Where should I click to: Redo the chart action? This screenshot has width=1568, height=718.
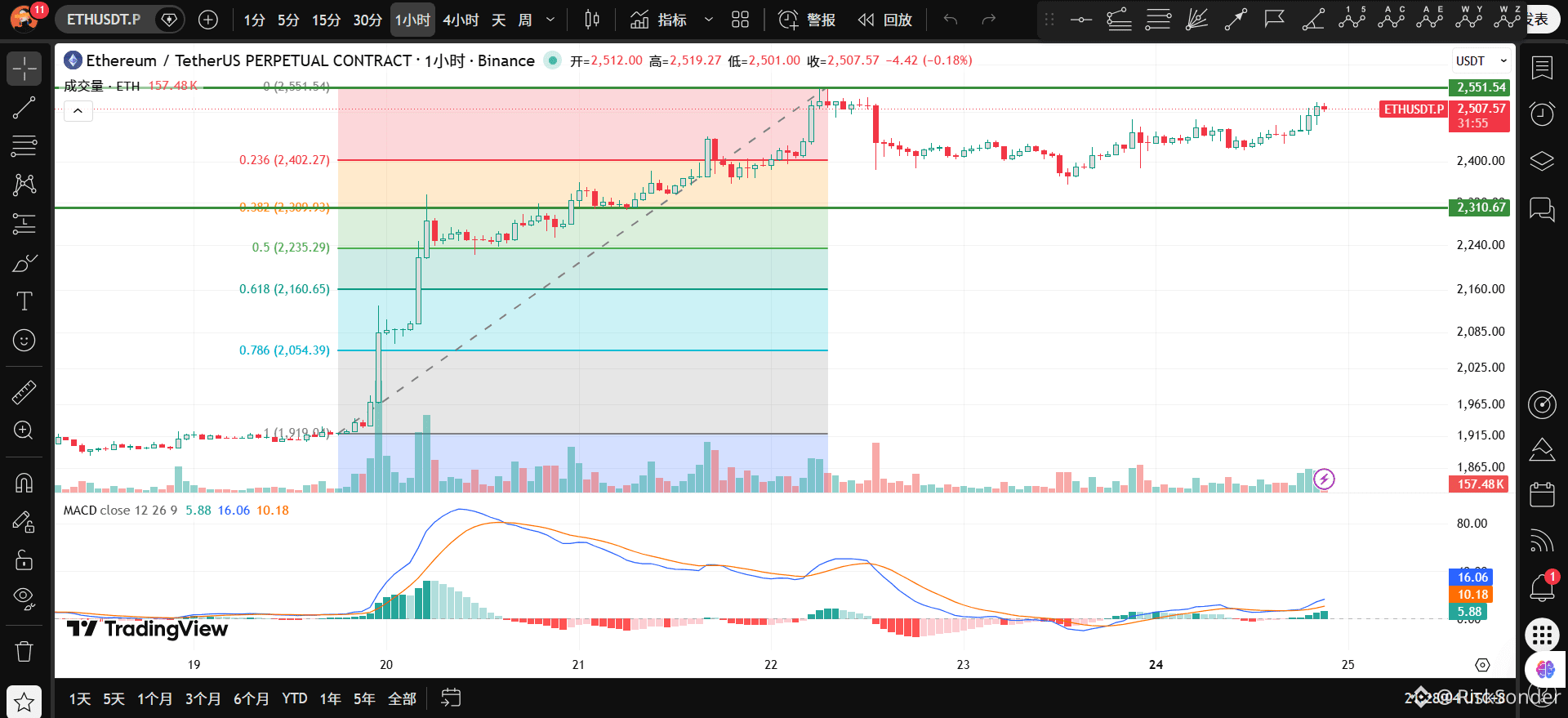click(x=989, y=20)
